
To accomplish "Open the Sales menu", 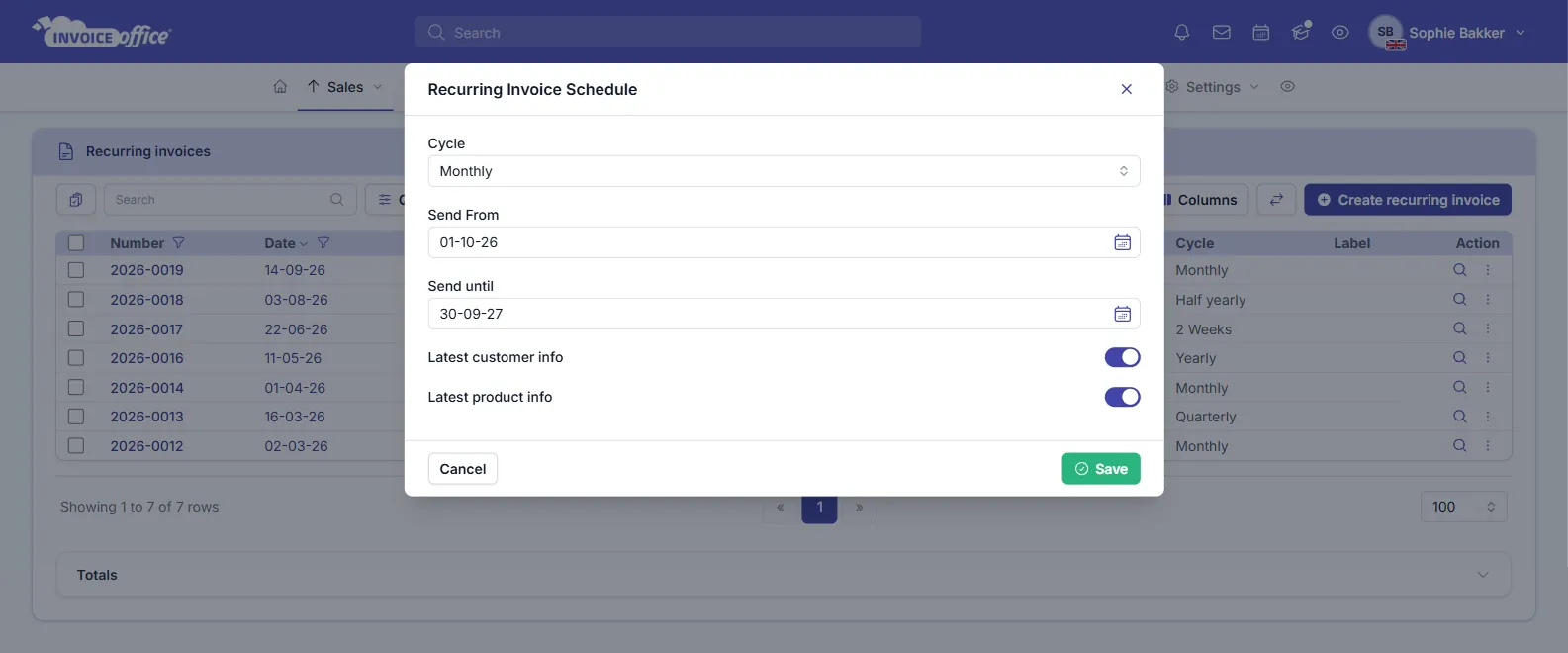I will 344,87.
